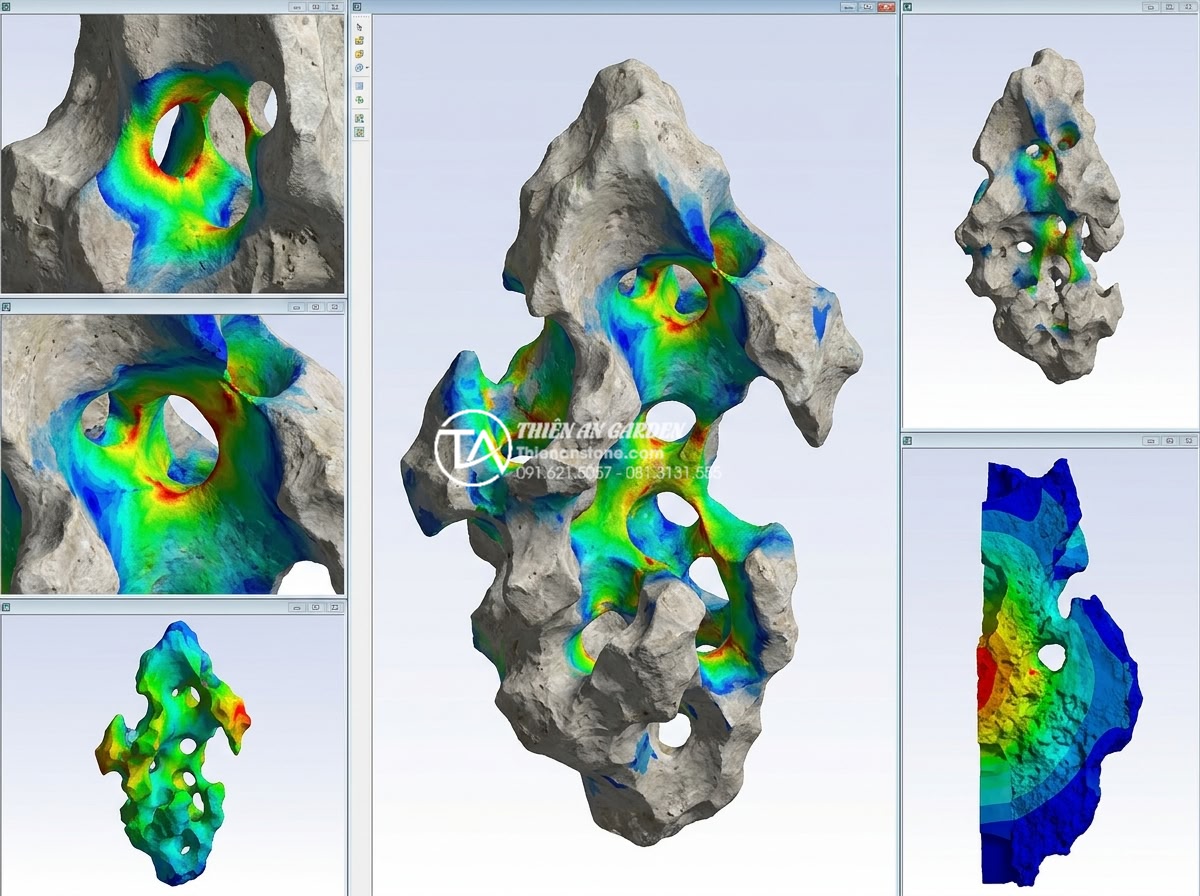The width and height of the screenshot is (1200, 896).
Task: Minimize the small textured rock viewport at upper right
Action: (x=1151, y=6)
